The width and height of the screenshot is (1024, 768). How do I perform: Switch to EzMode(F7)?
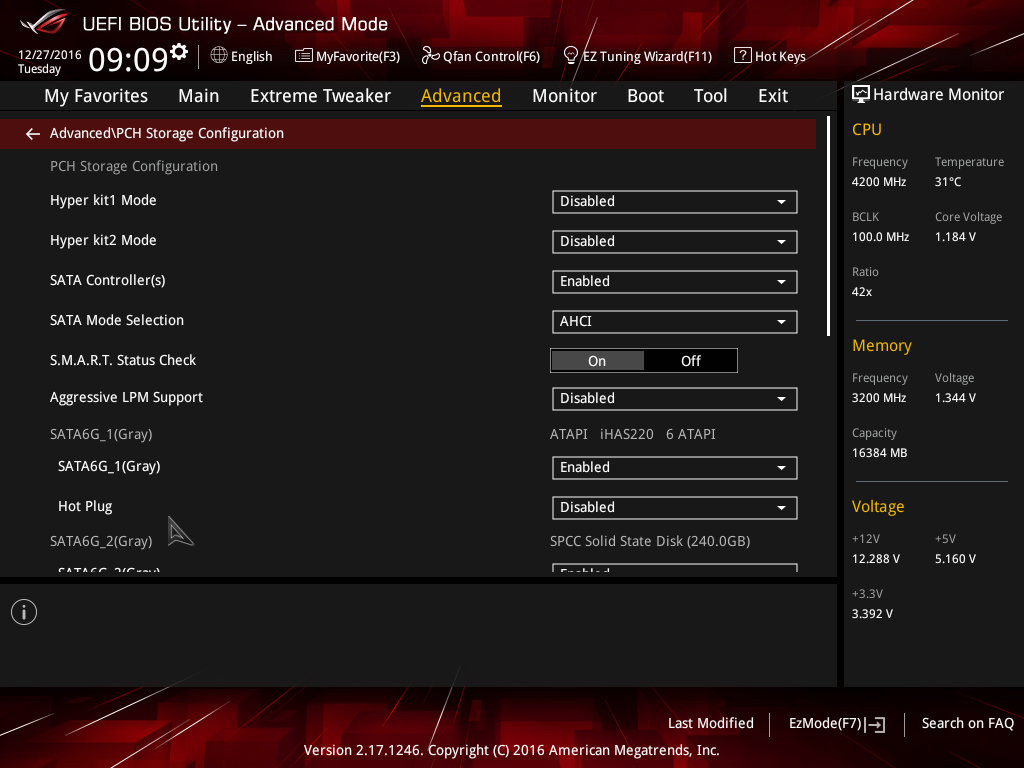tap(837, 724)
